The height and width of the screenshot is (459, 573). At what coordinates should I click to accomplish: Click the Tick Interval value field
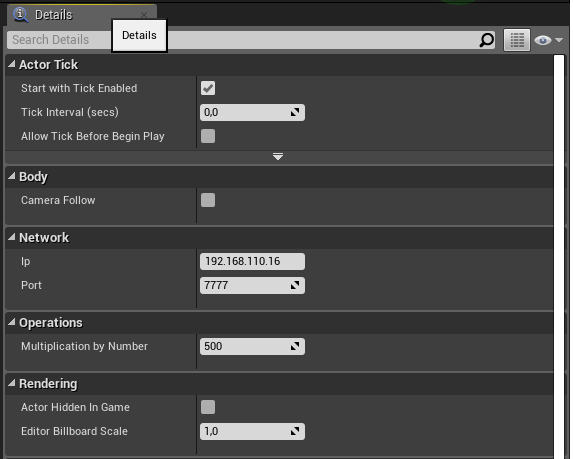pos(252,112)
